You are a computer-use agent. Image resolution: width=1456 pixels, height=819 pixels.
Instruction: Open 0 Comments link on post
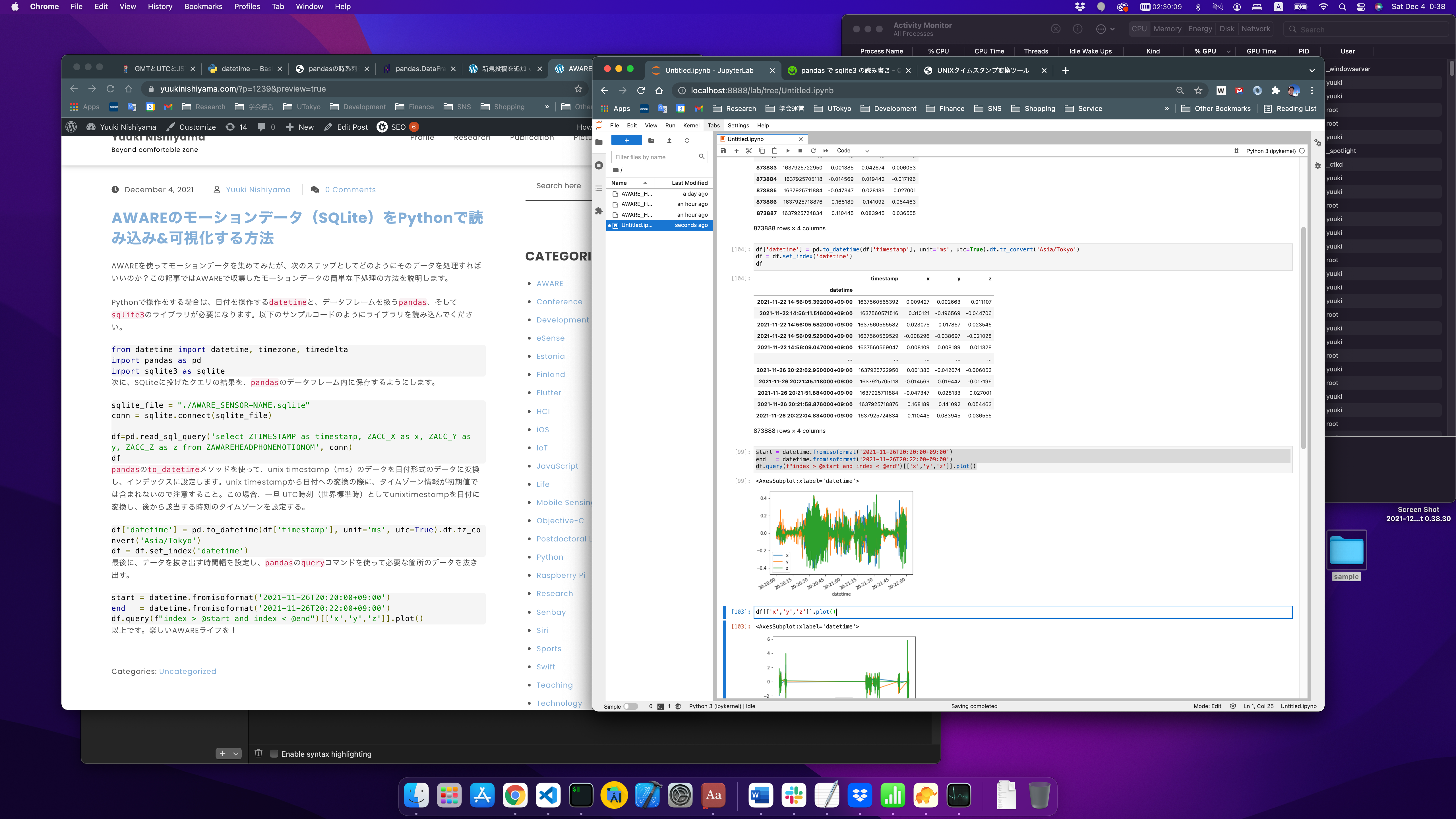pos(350,190)
